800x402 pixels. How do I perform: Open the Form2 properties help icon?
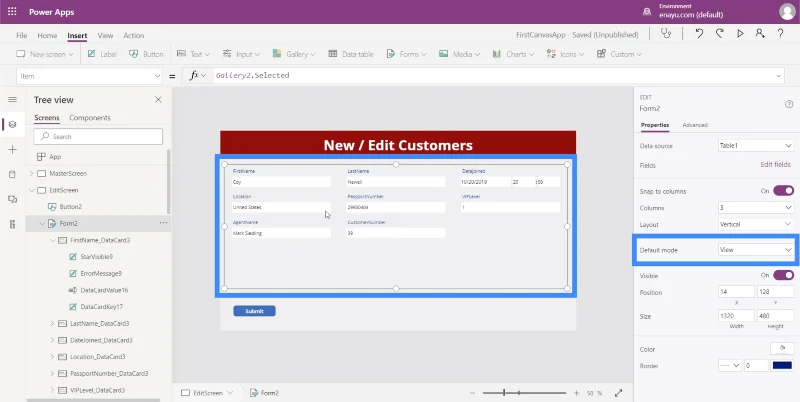click(789, 104)
